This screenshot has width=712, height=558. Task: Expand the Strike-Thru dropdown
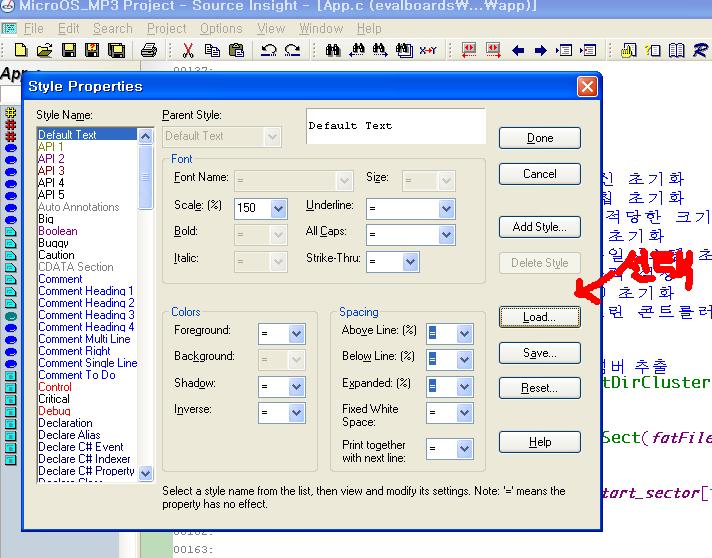[x=410, y=262]
